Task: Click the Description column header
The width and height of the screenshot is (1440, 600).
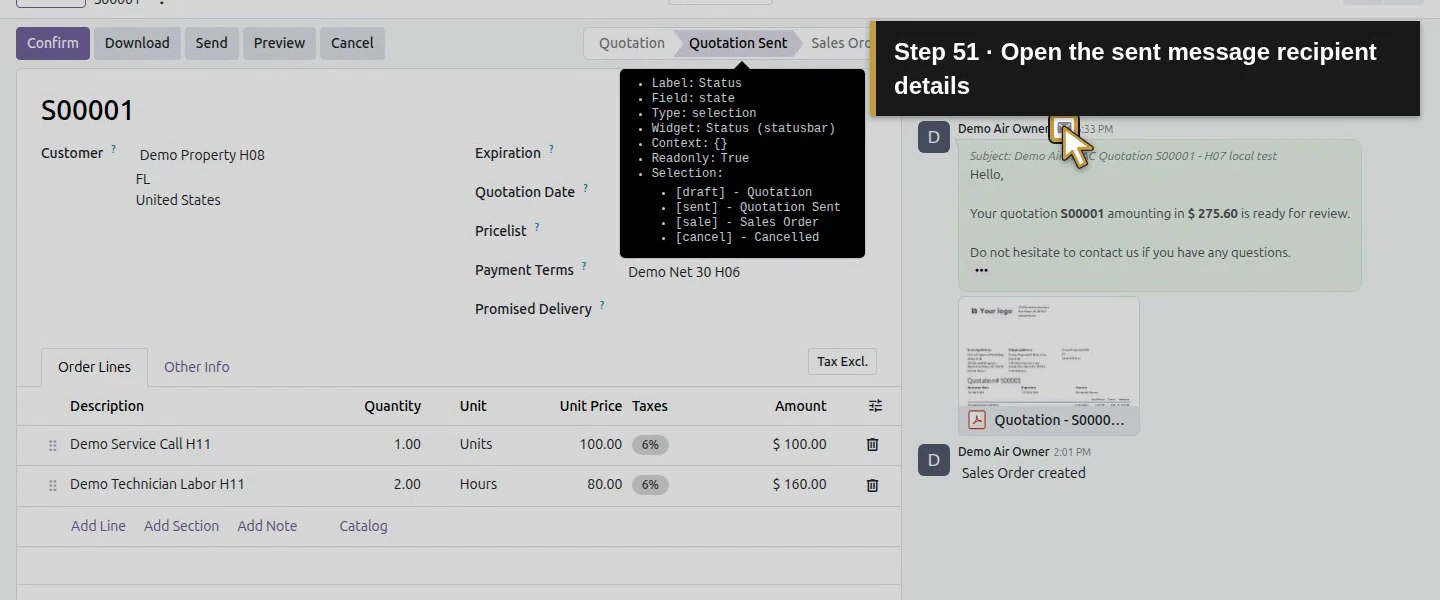Action: (107, 406)
